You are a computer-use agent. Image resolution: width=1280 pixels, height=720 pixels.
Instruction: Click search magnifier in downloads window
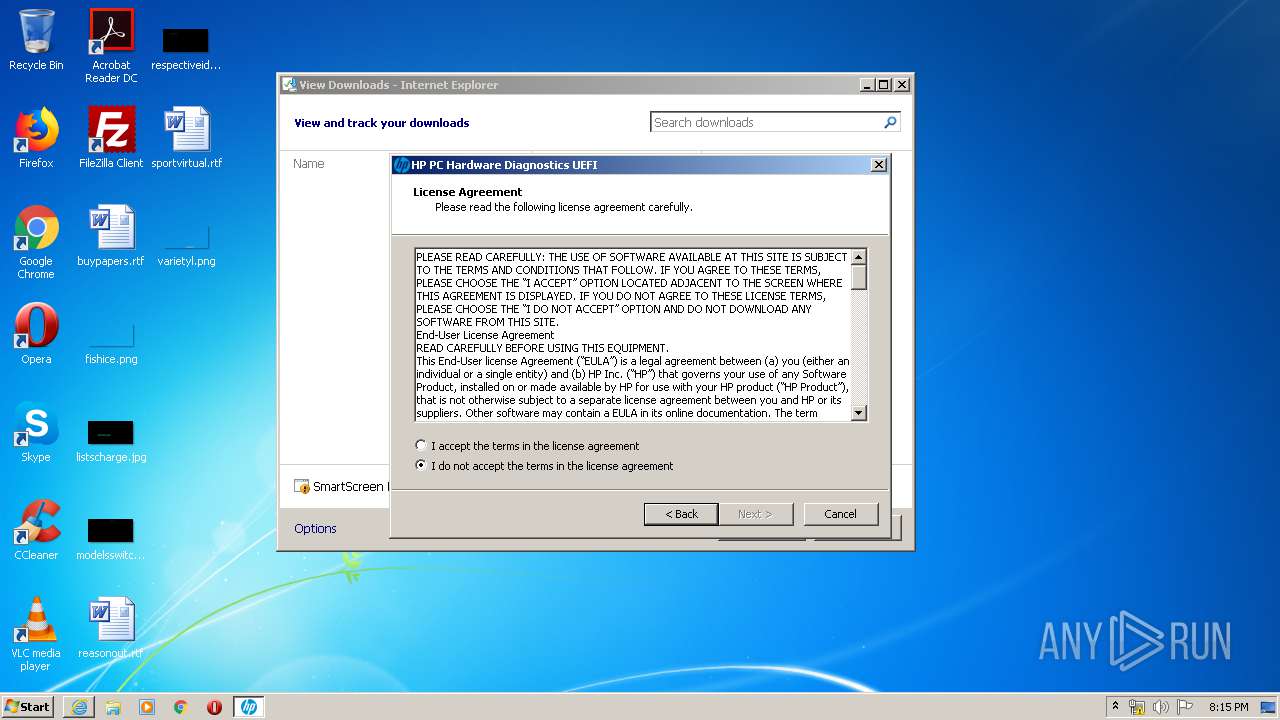click(890, 122)
